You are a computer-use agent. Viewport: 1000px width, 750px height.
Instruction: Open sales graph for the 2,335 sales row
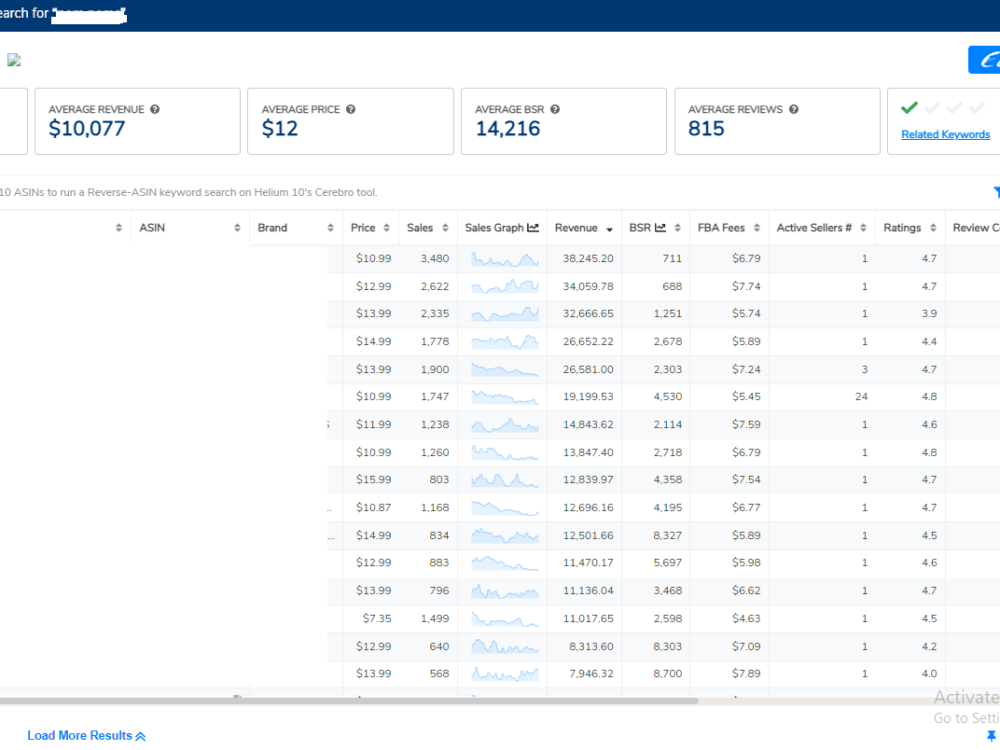click(504, 314)
